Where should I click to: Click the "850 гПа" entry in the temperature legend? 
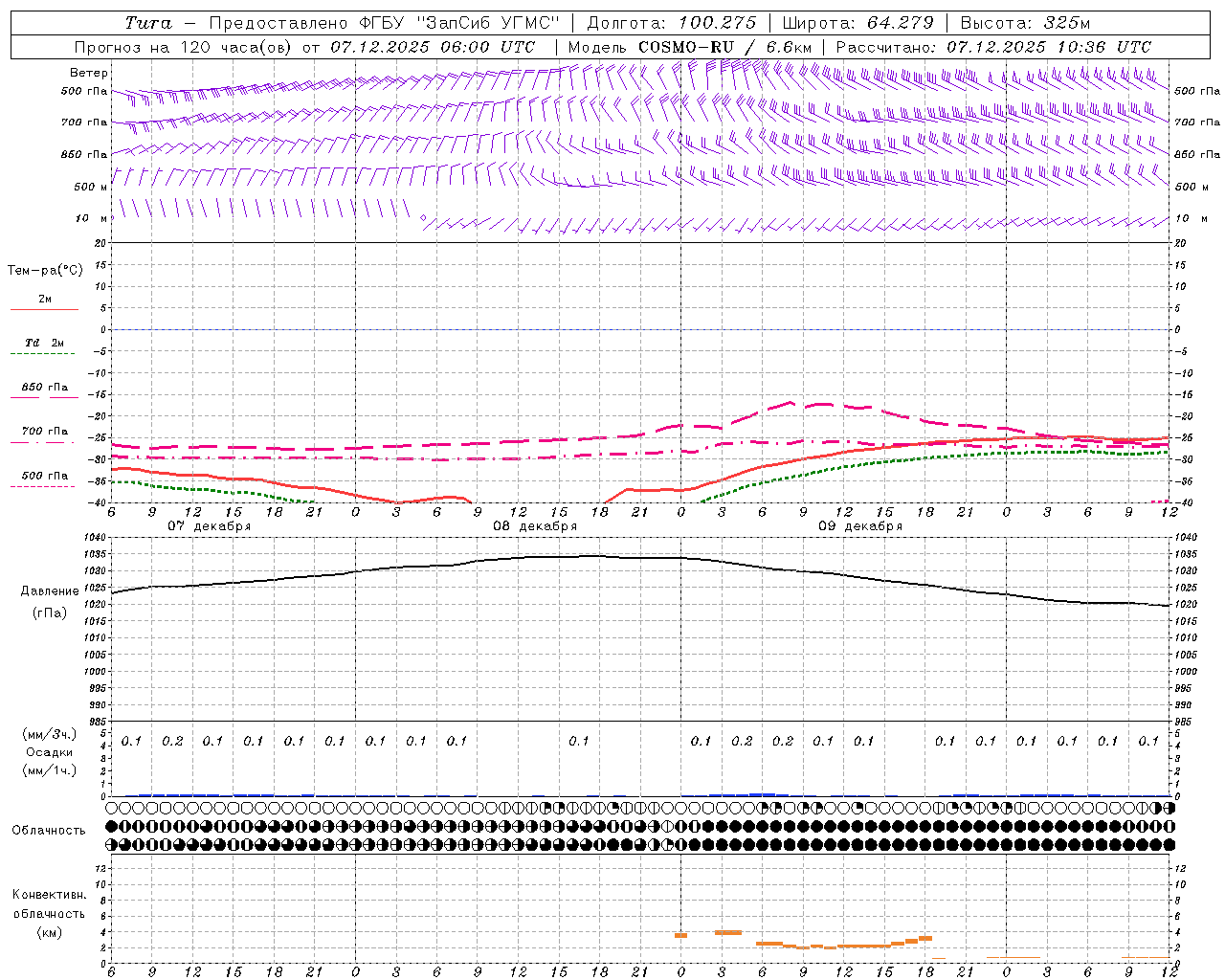pos(44,387)
